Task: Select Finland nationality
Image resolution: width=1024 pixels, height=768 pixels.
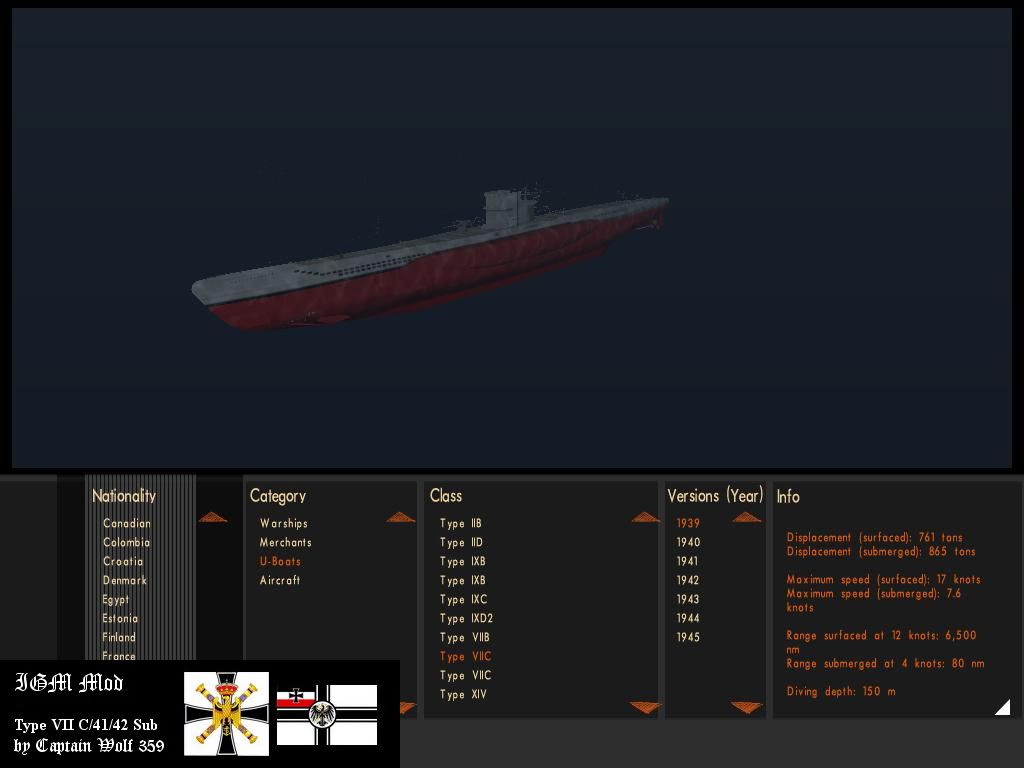Action: tap(119, 637)
